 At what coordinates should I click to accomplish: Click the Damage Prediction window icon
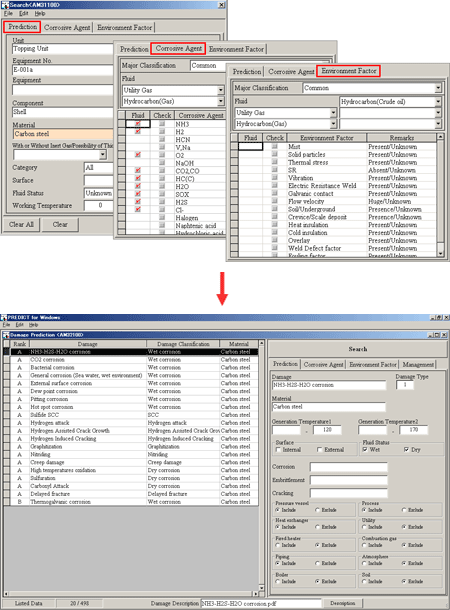[6, 335]
